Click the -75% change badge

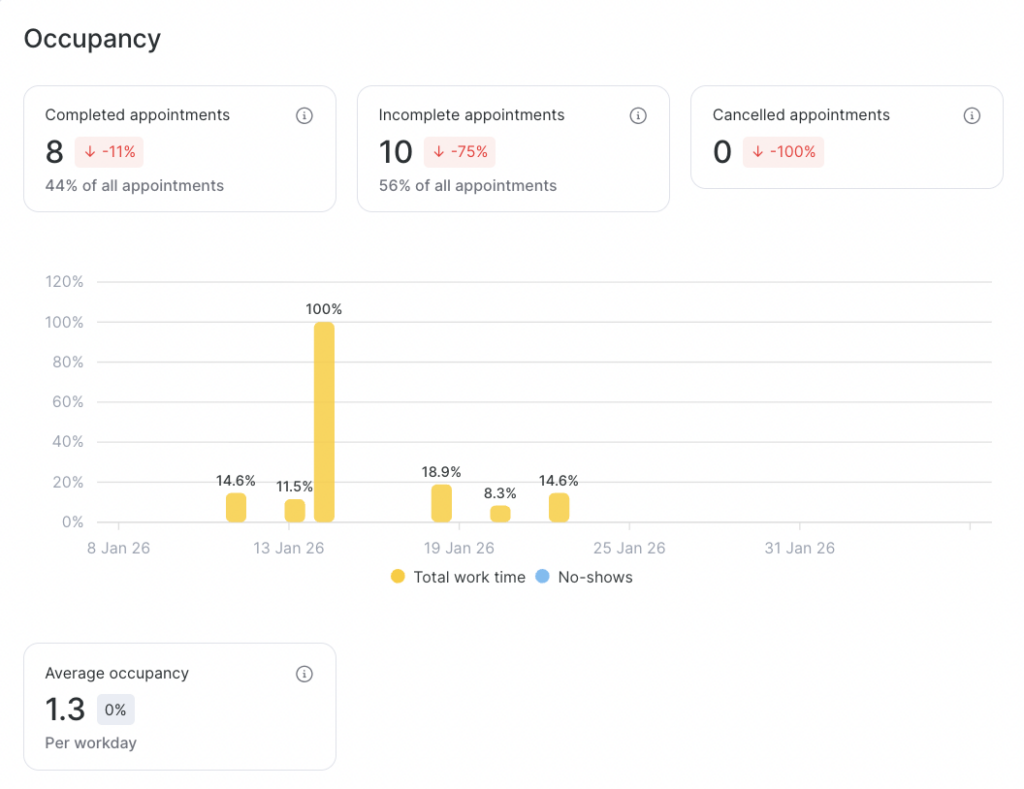460,152
